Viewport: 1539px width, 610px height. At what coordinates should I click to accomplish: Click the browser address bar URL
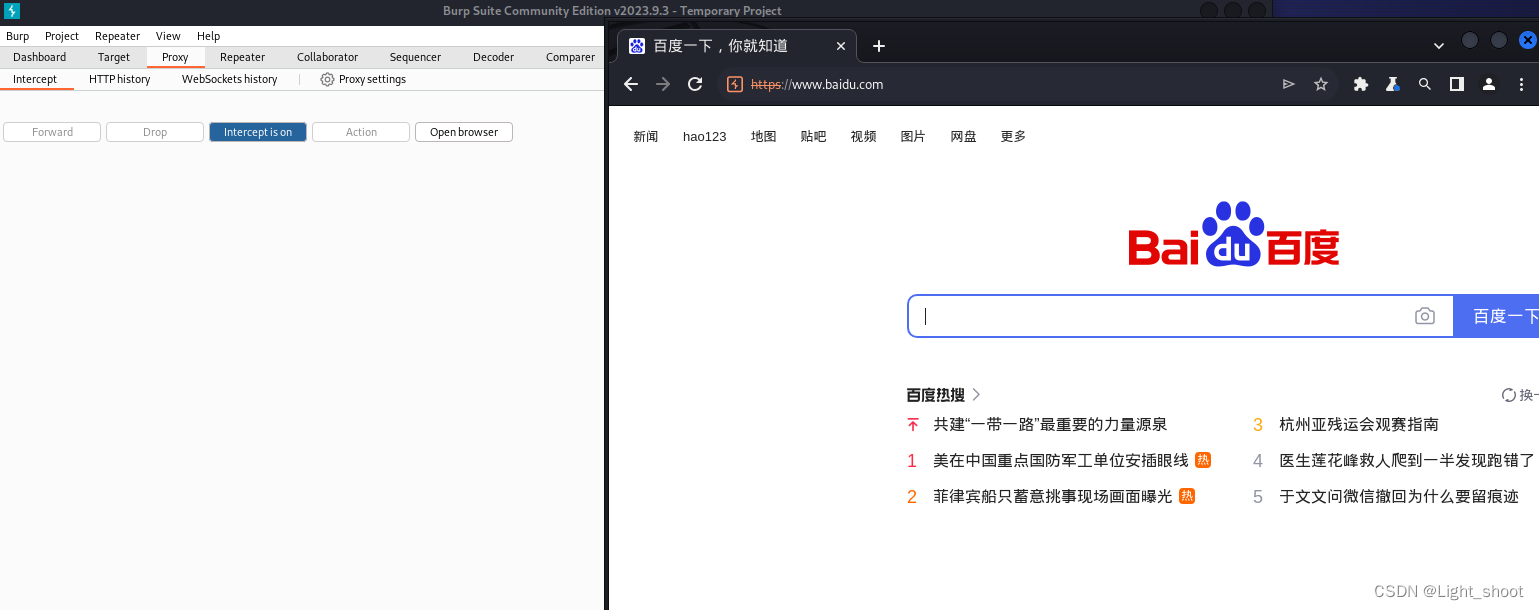tap(817, 84)
